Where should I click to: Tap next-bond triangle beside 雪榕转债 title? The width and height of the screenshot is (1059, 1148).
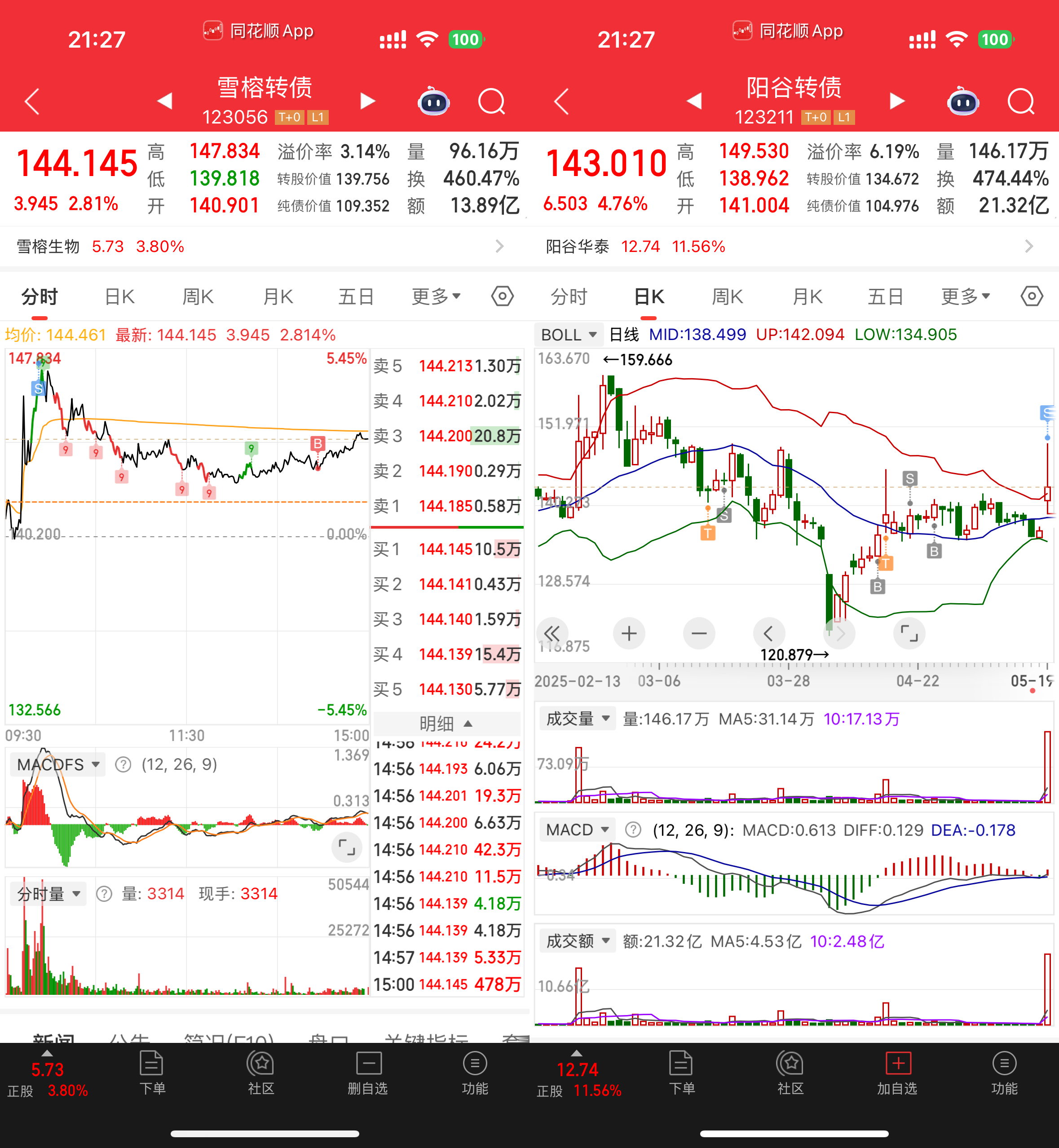tap(367, 102)
